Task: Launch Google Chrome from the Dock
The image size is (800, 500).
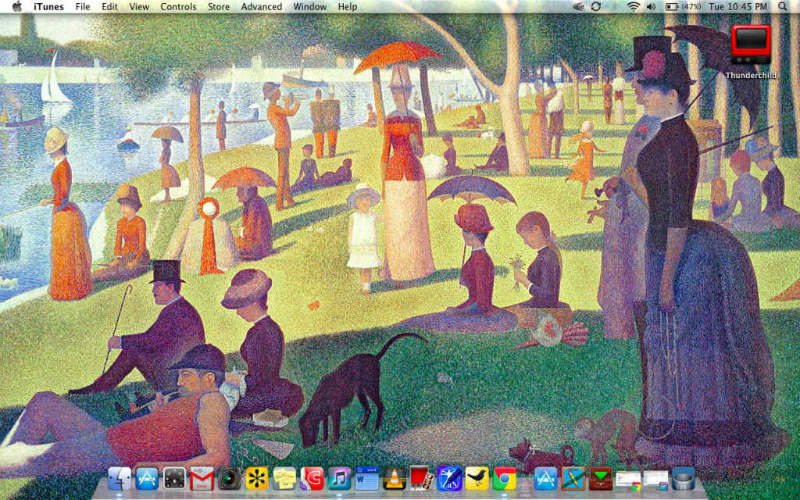Action: tap(505, 479)
